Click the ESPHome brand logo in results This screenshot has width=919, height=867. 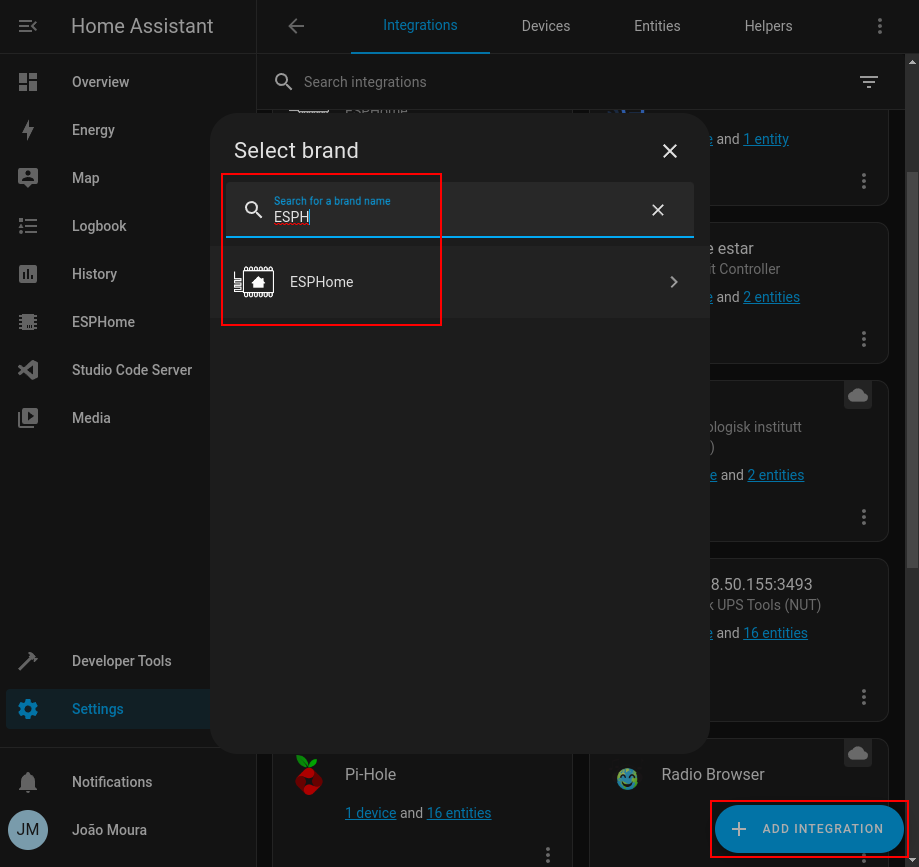[254, 282]
